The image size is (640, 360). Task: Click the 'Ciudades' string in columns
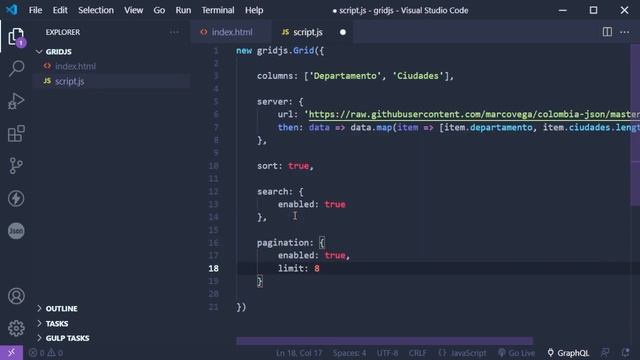[x=418, y=76]
